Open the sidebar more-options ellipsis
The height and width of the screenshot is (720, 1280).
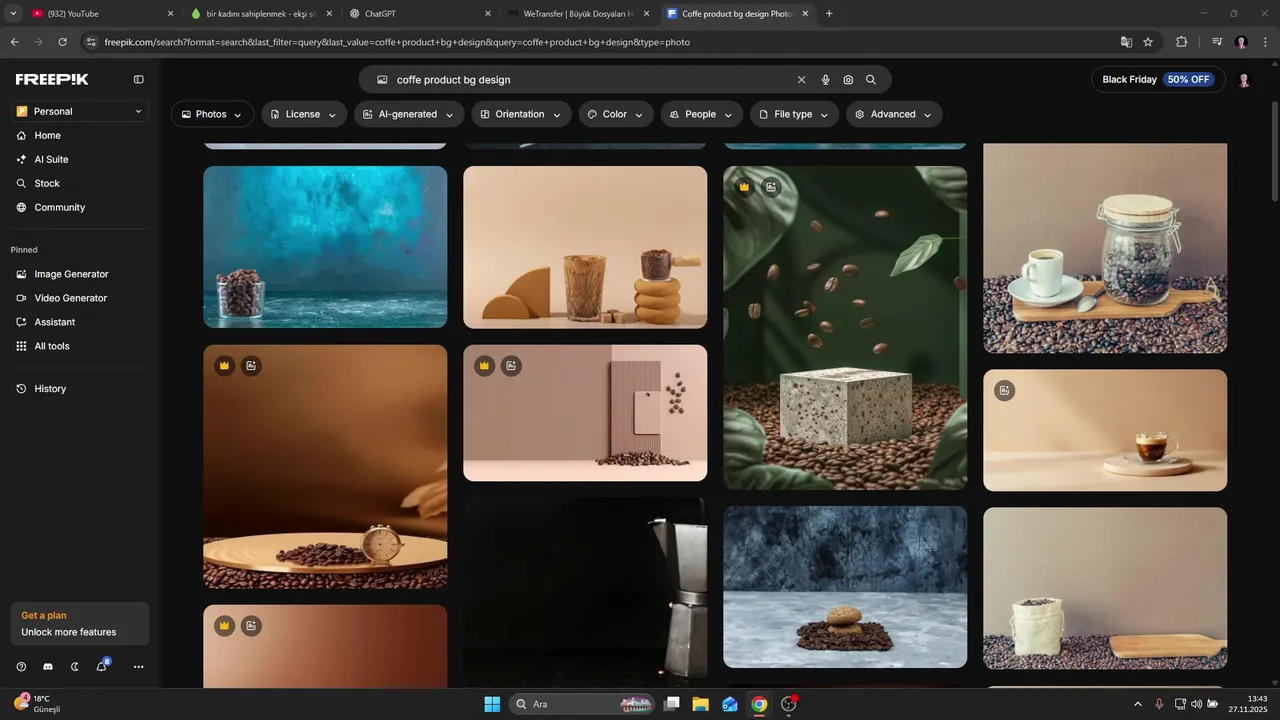pos(138,667)
